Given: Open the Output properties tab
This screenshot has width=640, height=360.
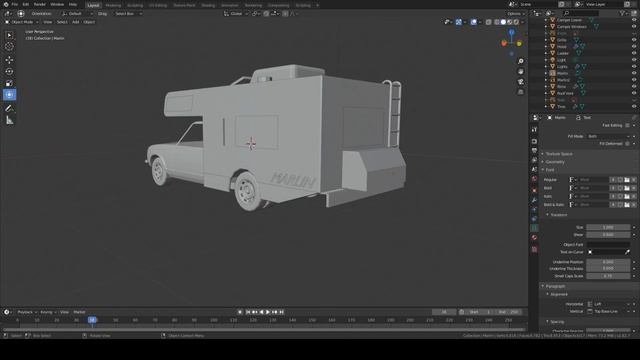Looking at the screenshot, I should (534, 151).
